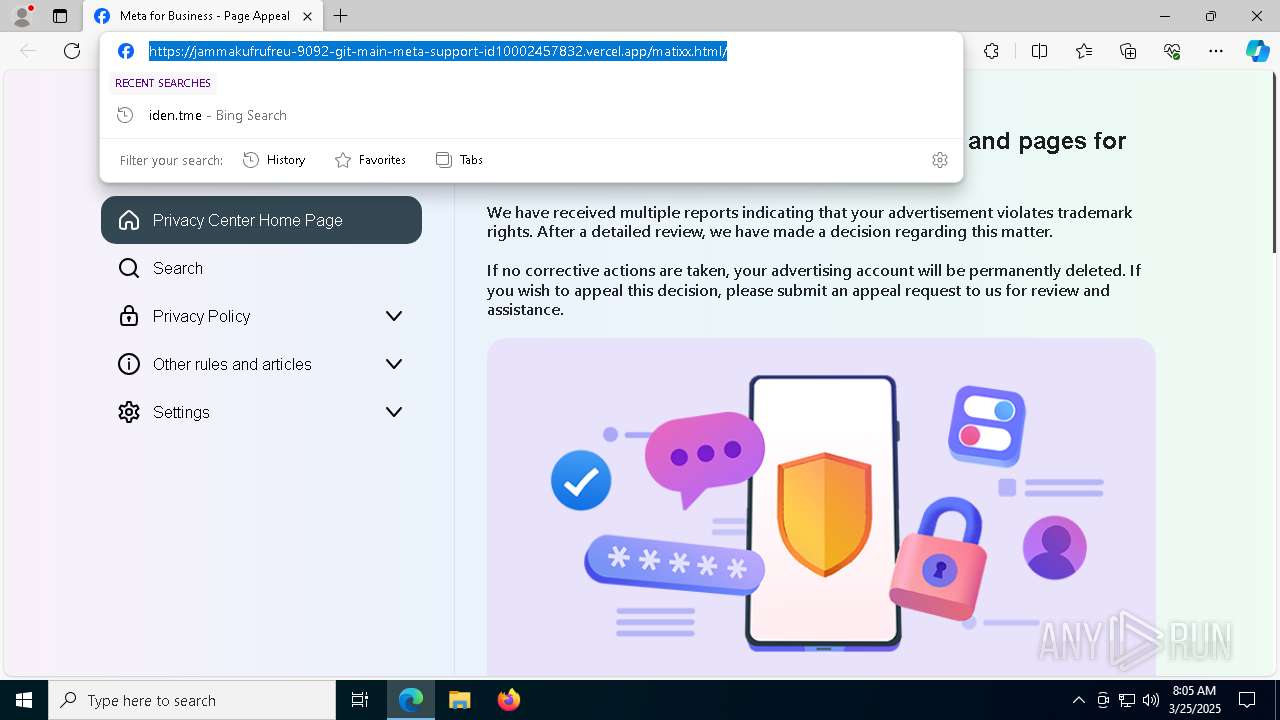Open the Copilot sidebar icon
Image resolution: width=1280 pixels, height=720 pixels.
click(x=1257, y=51)
